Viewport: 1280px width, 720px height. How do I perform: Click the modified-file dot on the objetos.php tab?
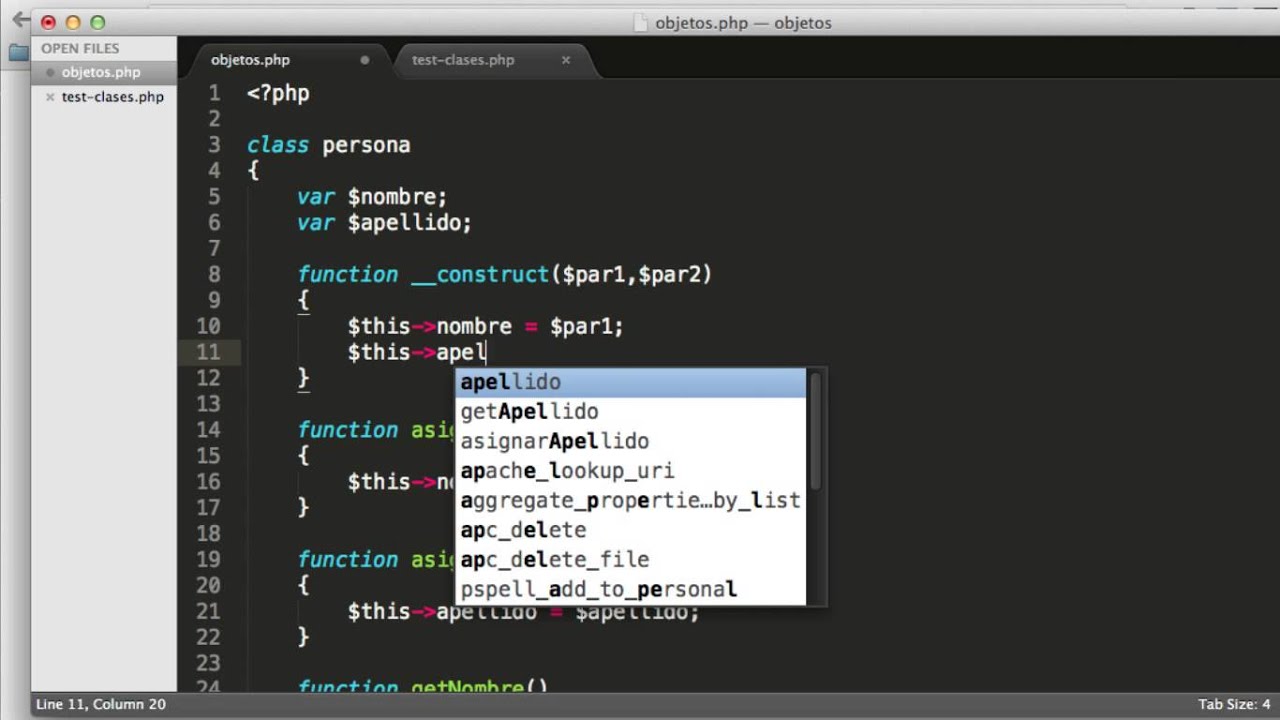(364, 60)
